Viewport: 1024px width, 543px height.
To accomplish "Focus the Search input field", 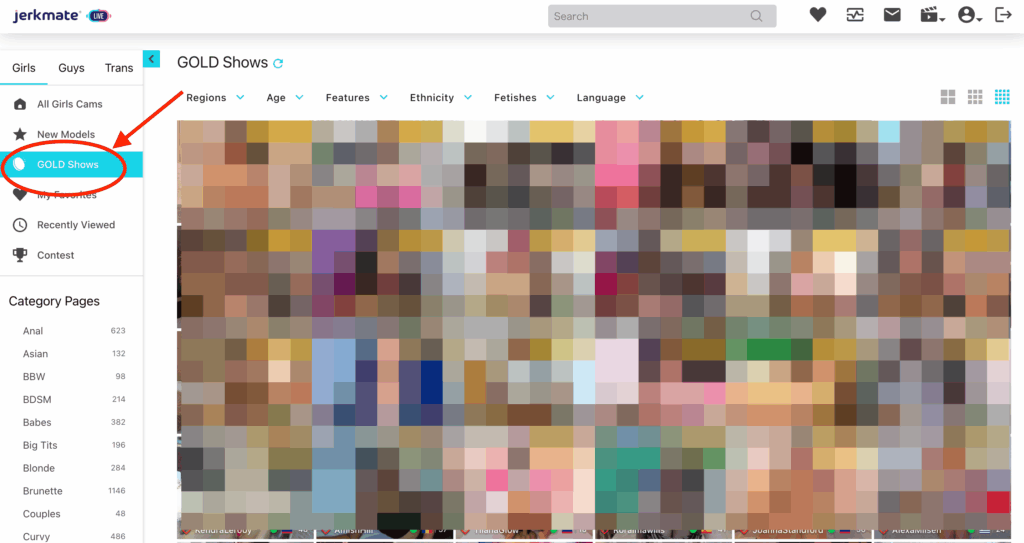I will coord(645,16).
